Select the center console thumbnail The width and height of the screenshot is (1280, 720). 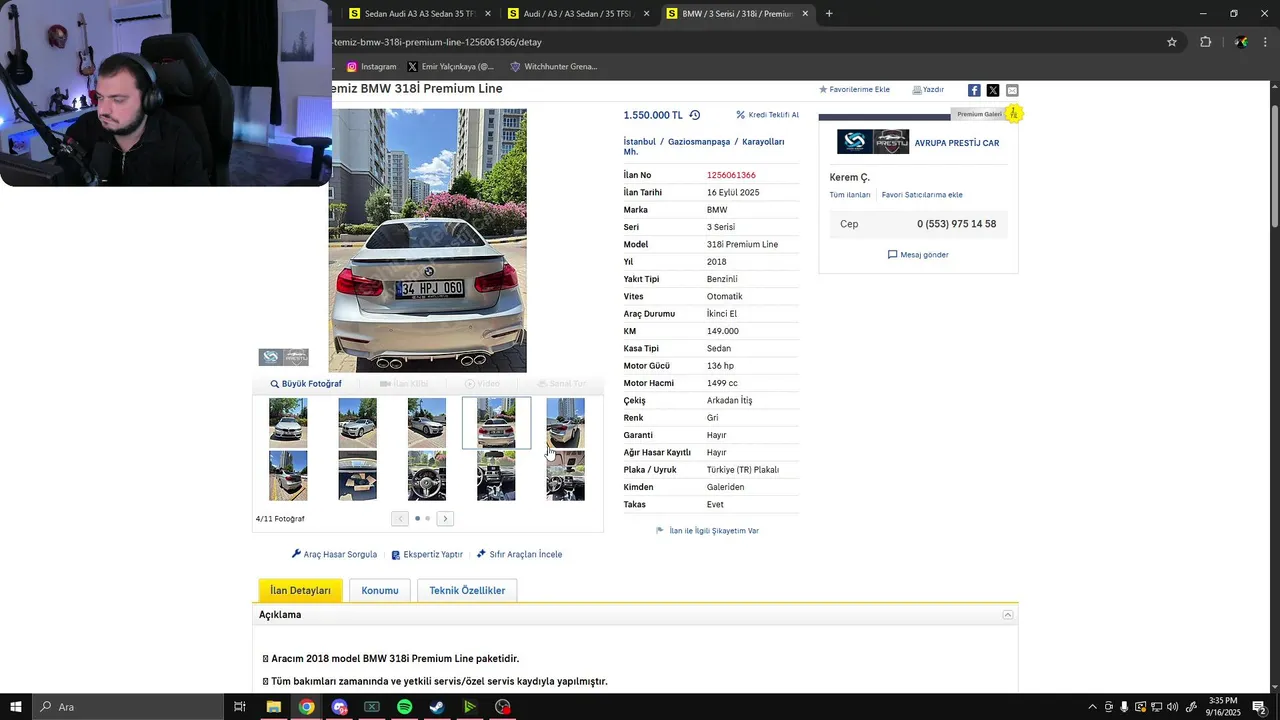pos(496,475)
